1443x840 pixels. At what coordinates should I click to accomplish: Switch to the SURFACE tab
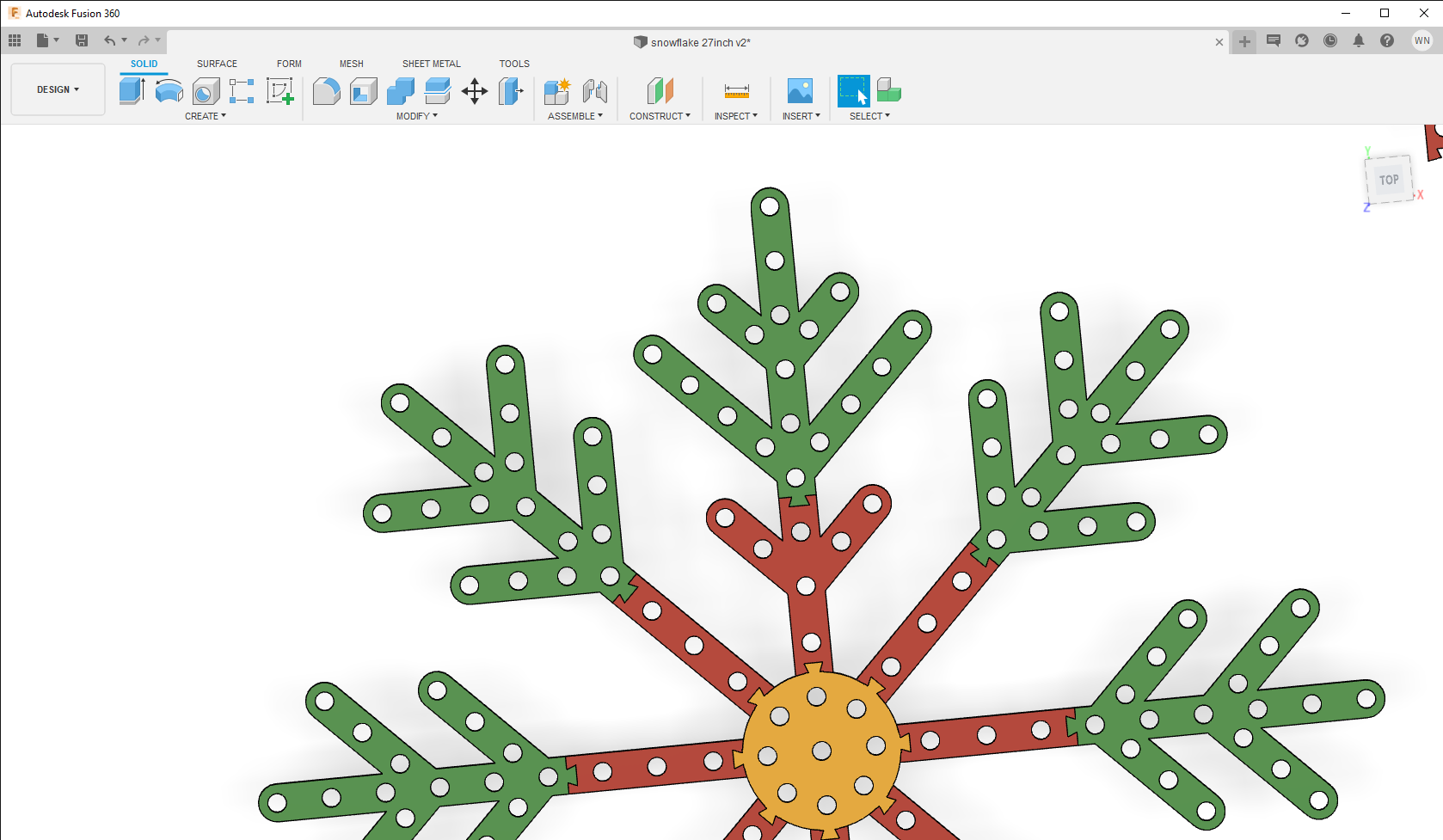[x=217, y=64]
